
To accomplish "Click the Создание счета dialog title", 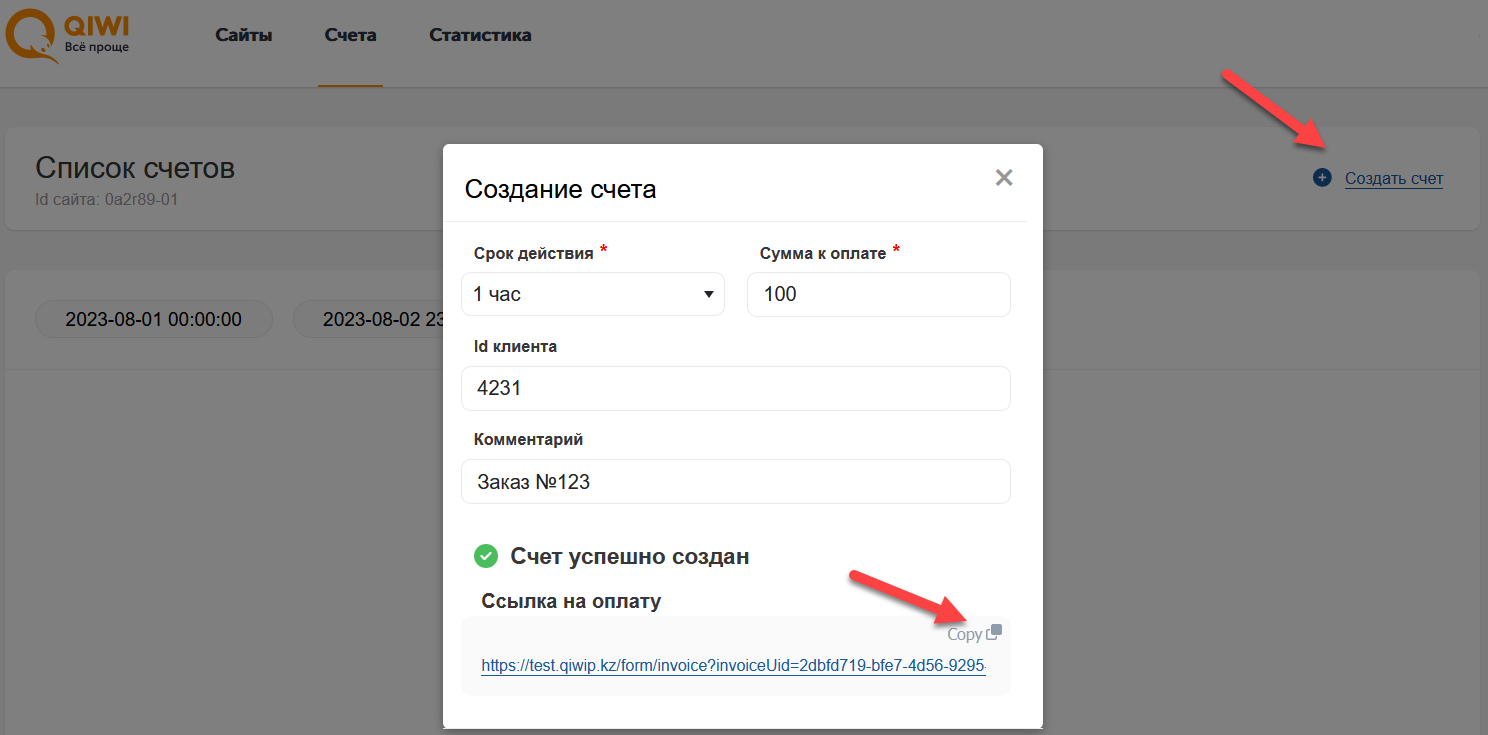I will (561, 189).
